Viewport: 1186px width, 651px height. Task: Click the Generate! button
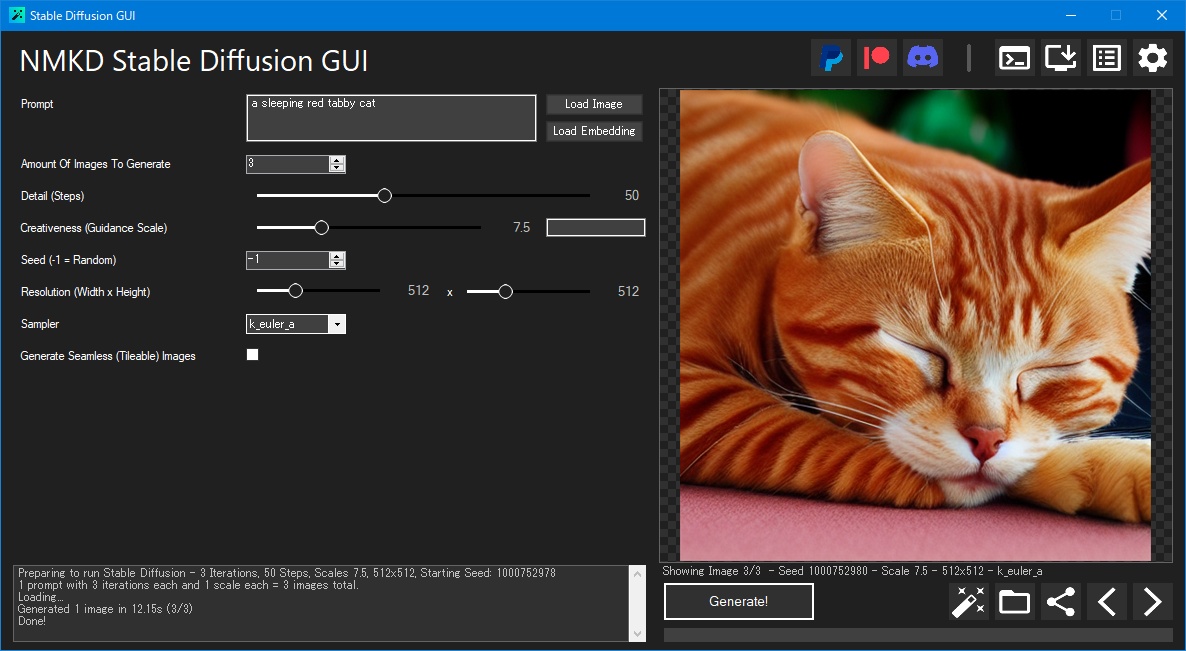[x=738, y=601]
